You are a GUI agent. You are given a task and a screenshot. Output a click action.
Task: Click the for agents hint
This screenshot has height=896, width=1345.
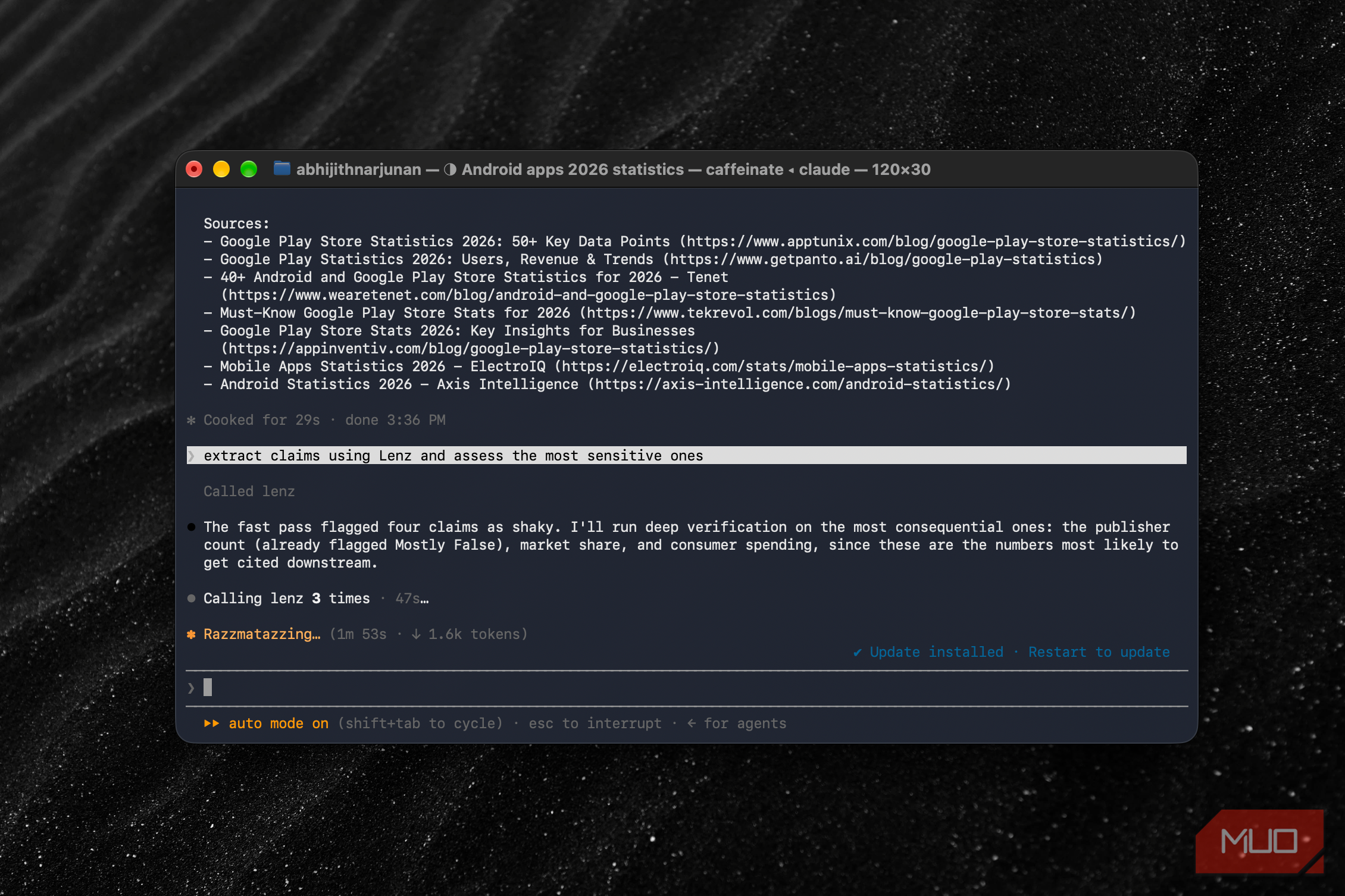point(745,723)
